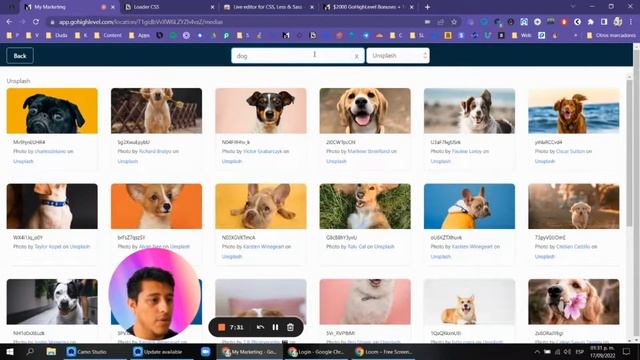Switch to the Loader CSS tab

pyautogui.click(x=169, y=7)
